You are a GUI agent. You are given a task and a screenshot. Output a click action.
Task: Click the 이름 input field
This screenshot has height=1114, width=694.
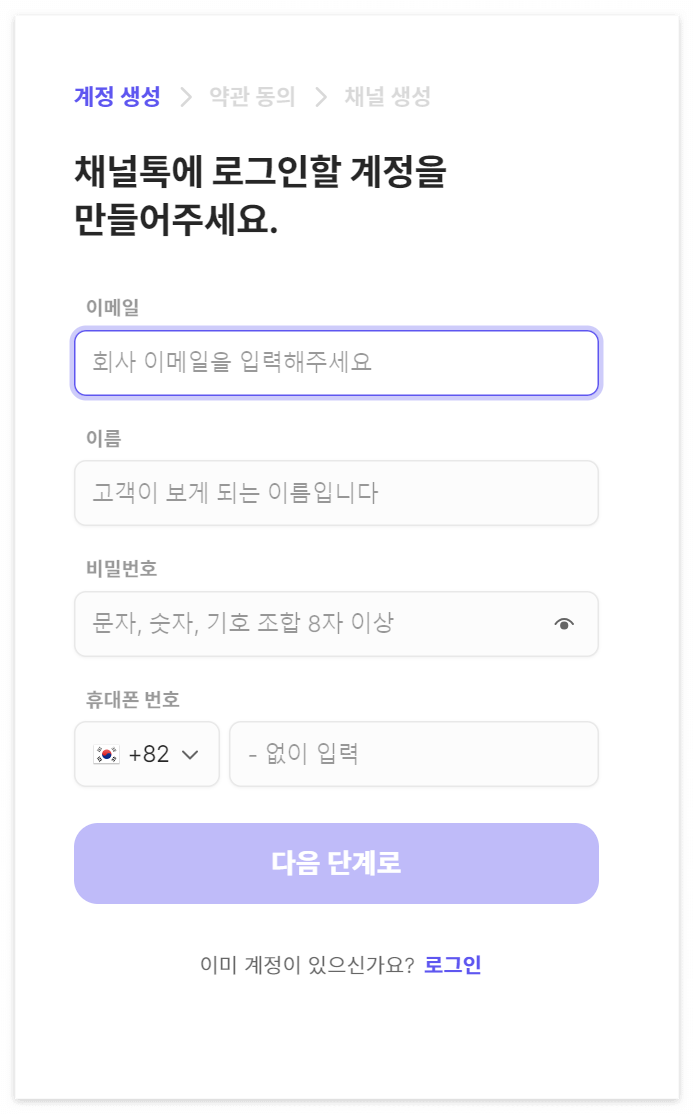pyautogui.click(x=335, y=493)
